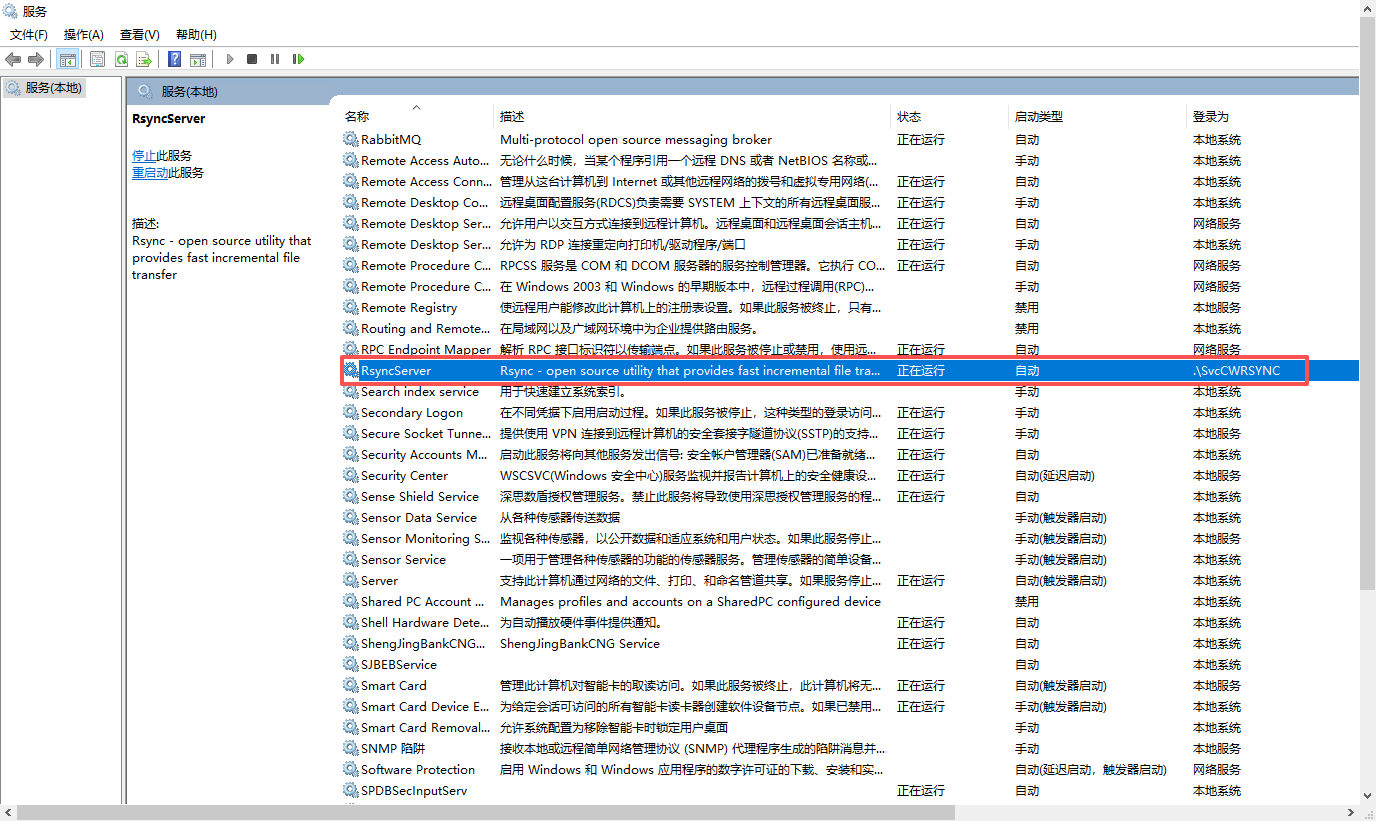
Task: Sort list by 名称 column header
Action: coord(357,117)
